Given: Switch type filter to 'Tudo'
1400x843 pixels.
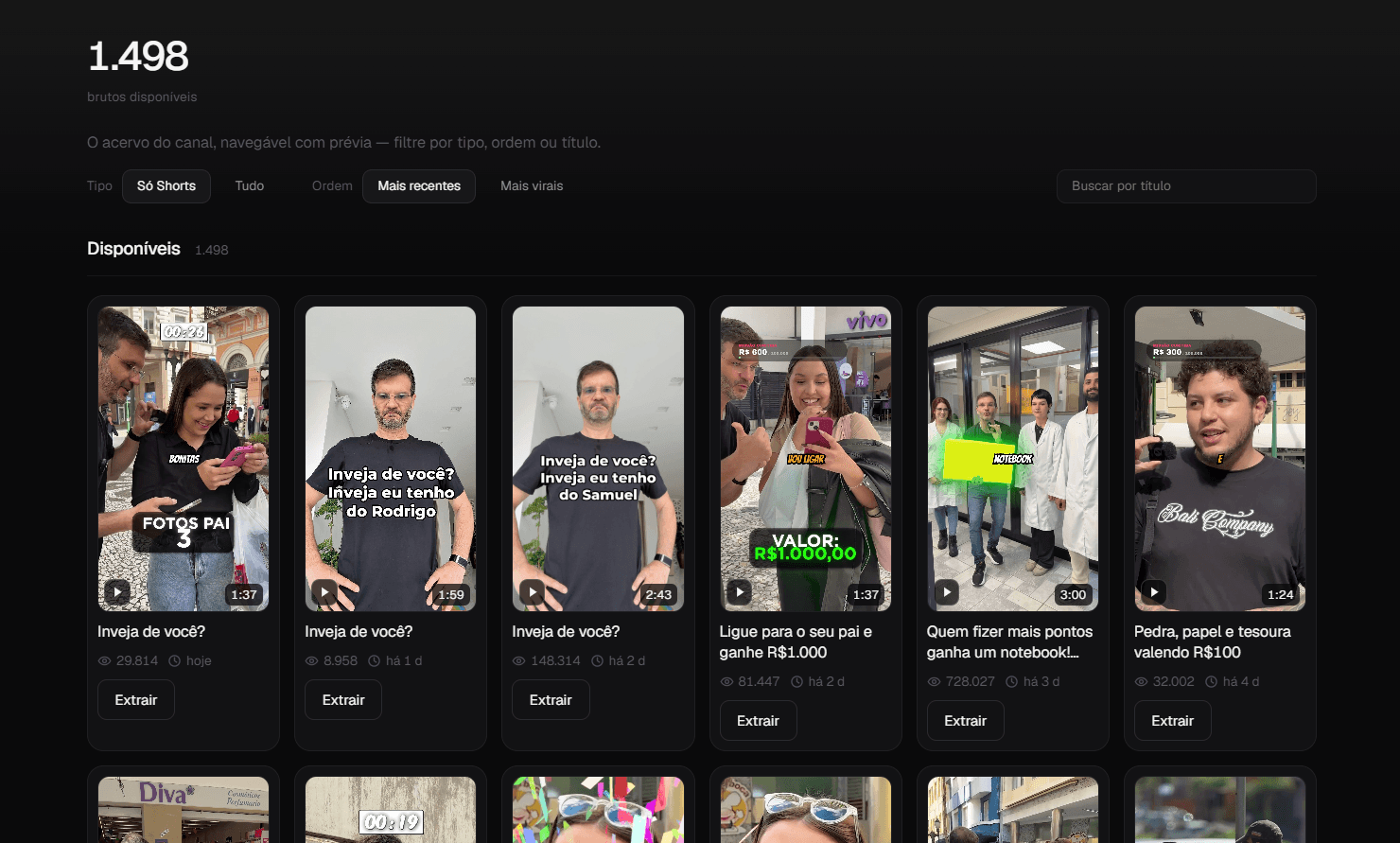Looking at the screenshot, I should pyautogui.click(x=250, y=186).
